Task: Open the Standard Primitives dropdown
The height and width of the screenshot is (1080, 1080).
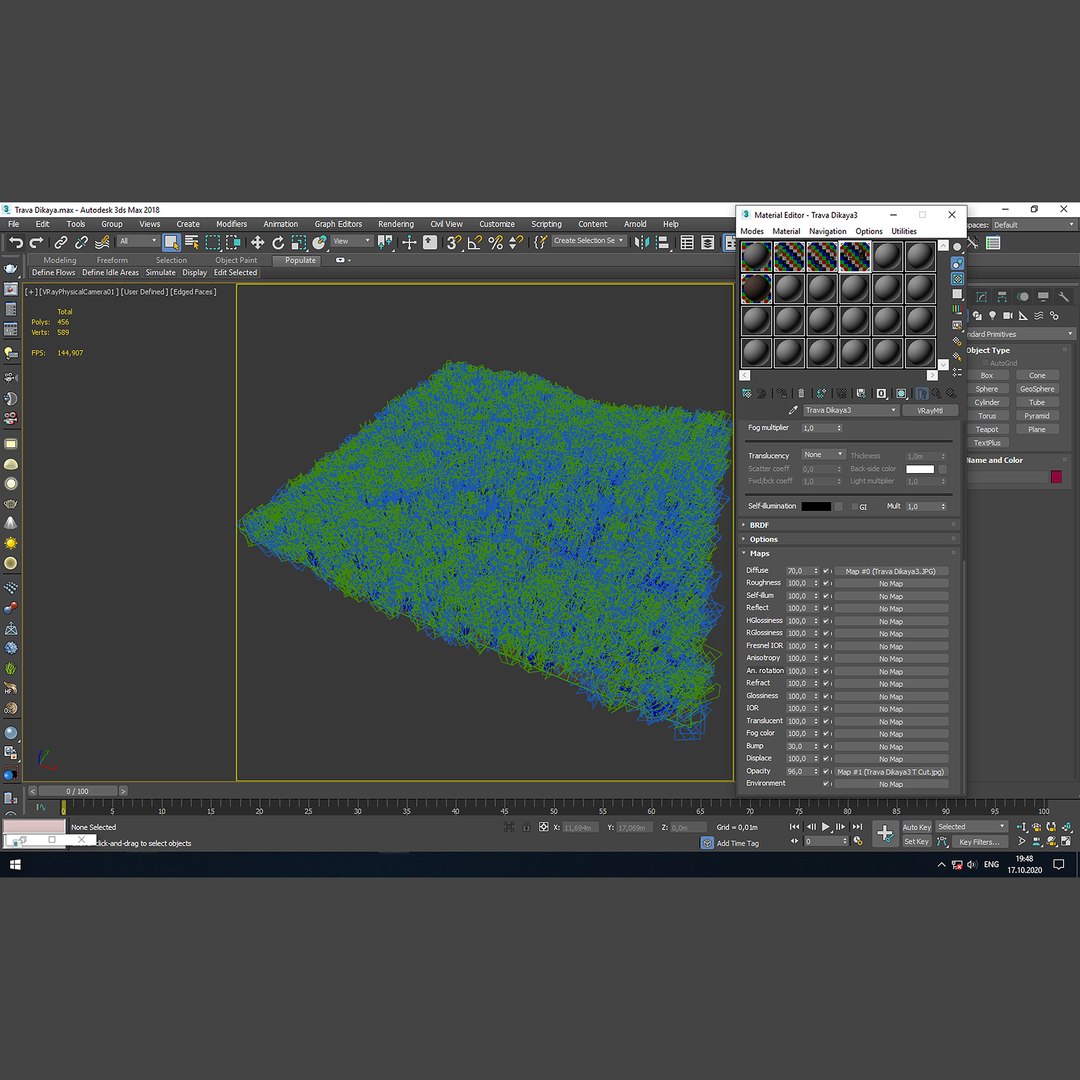Action: [x=1020, y=334]
